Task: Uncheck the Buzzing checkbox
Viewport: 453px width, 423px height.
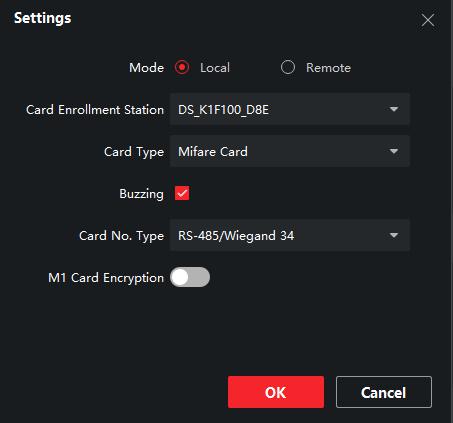Action: [182, 193]
